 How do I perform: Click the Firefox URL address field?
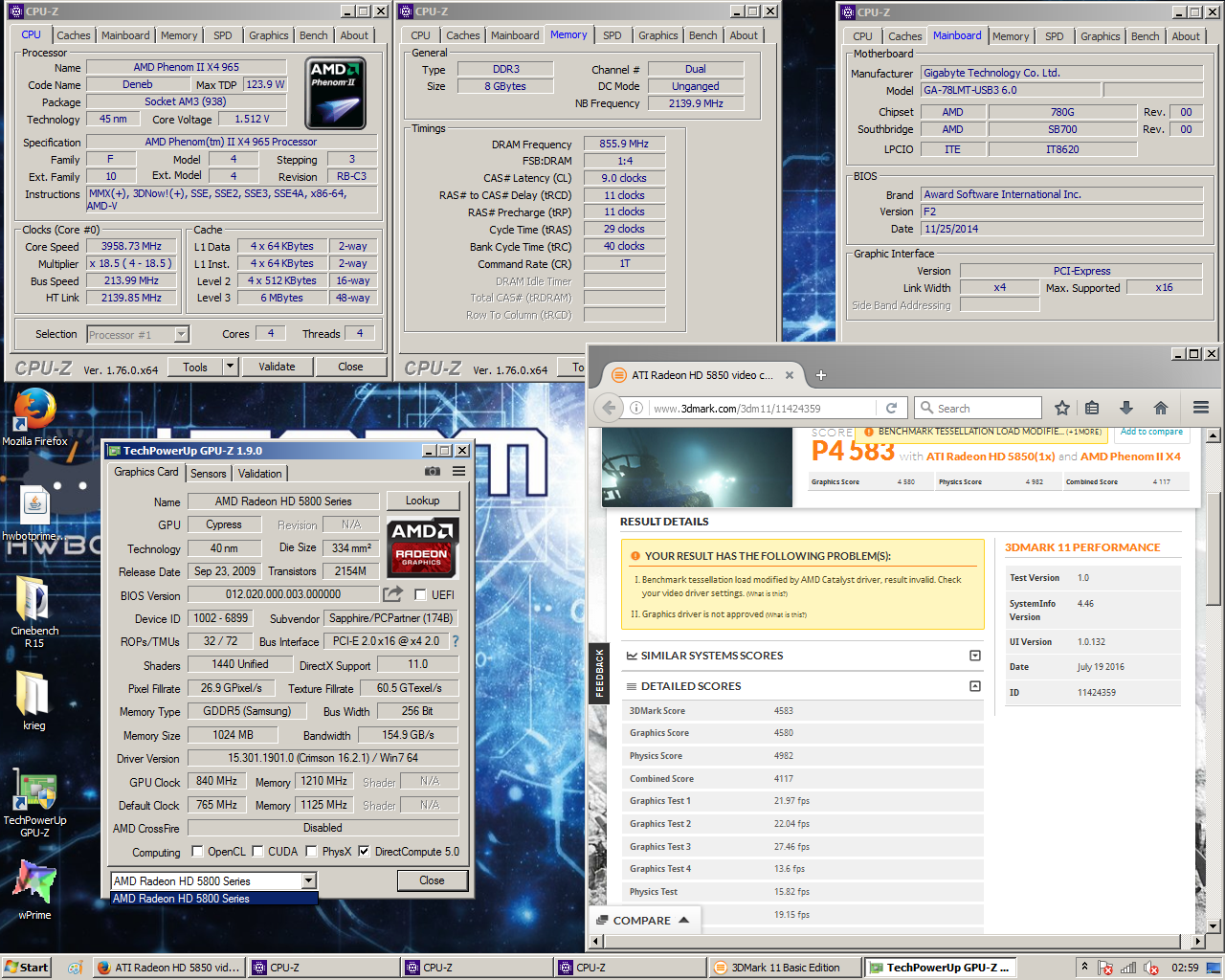tap(766, 408)
